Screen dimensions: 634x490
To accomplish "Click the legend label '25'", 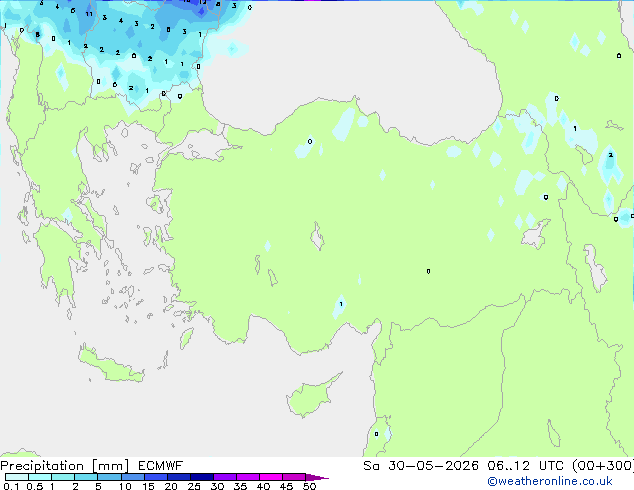I will pos(194,486).
